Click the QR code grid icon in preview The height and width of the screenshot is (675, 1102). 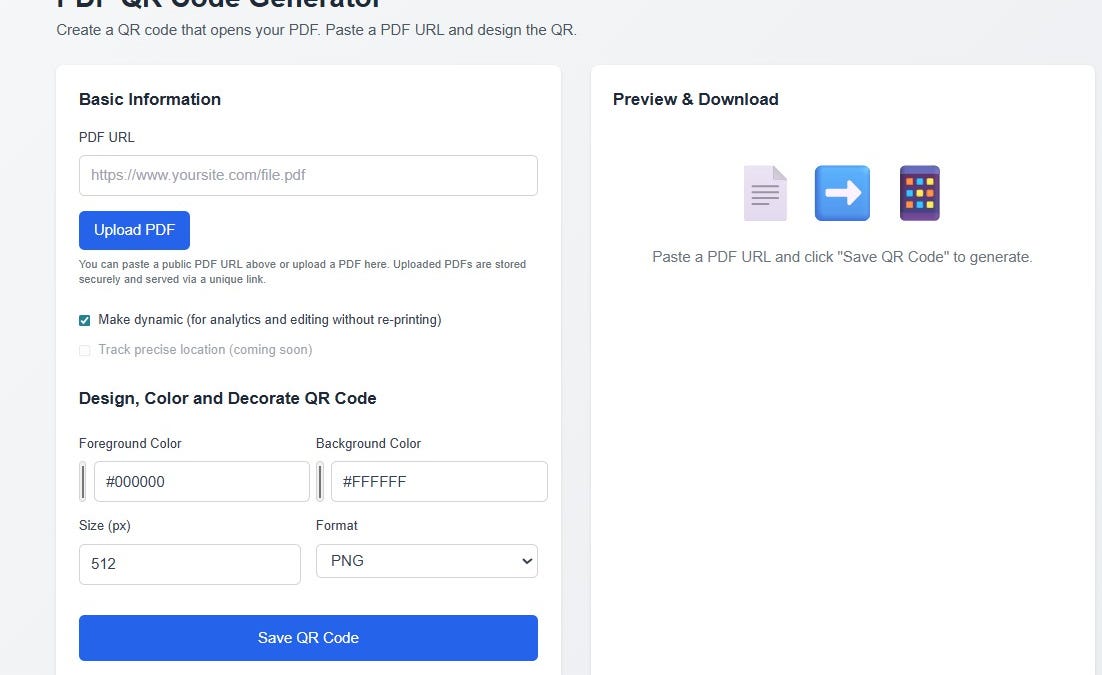click(918, 192)
